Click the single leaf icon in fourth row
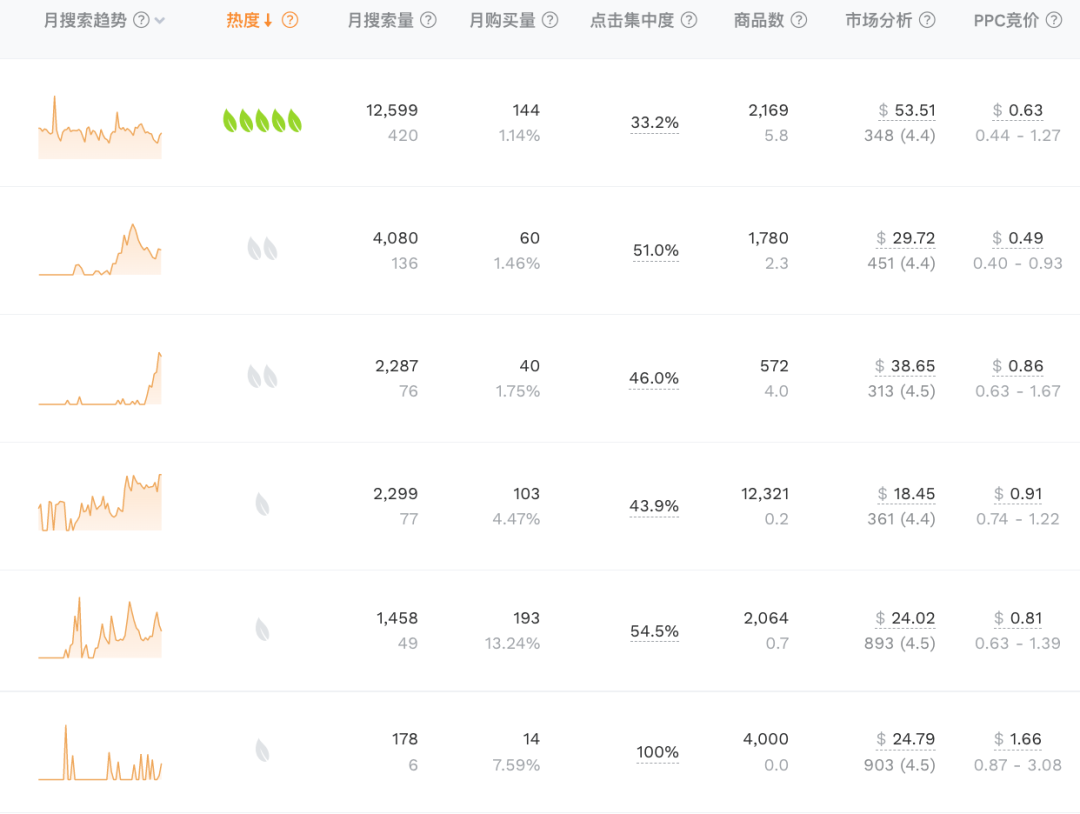 (x=262, y=505)
